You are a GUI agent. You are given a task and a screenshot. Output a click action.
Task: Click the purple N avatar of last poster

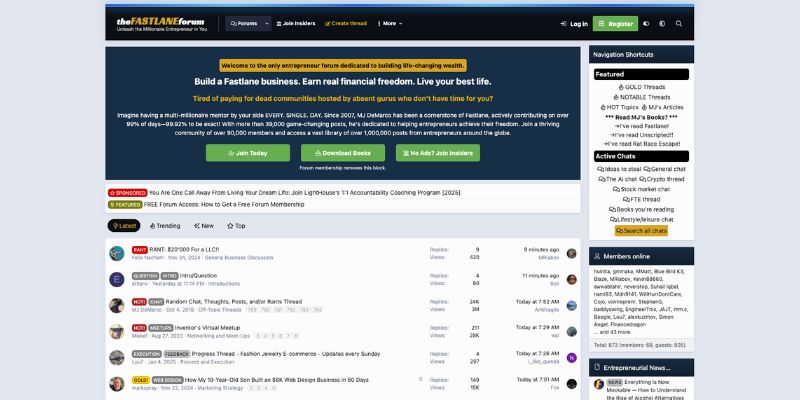click(571, 358)
